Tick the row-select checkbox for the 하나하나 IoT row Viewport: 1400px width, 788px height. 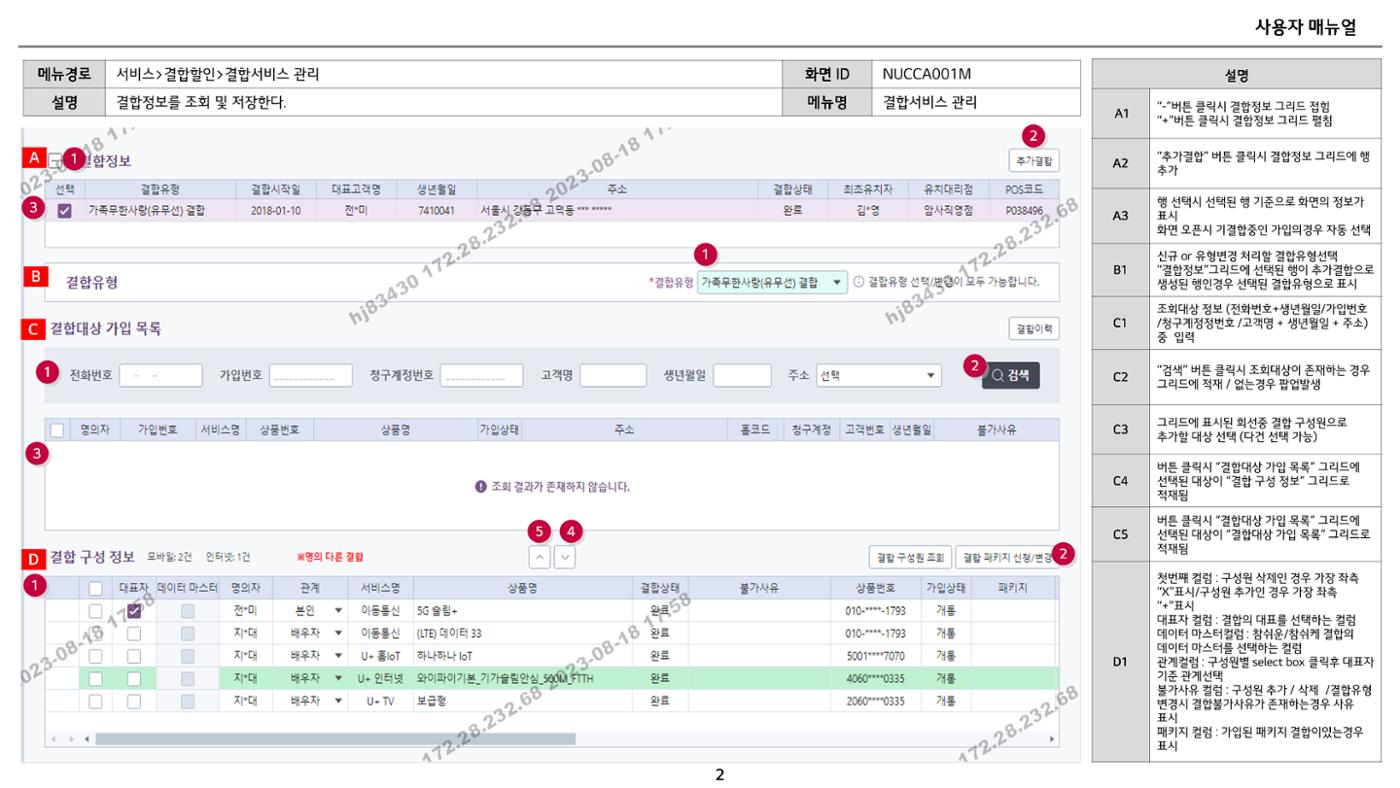(x=95, y=656)
